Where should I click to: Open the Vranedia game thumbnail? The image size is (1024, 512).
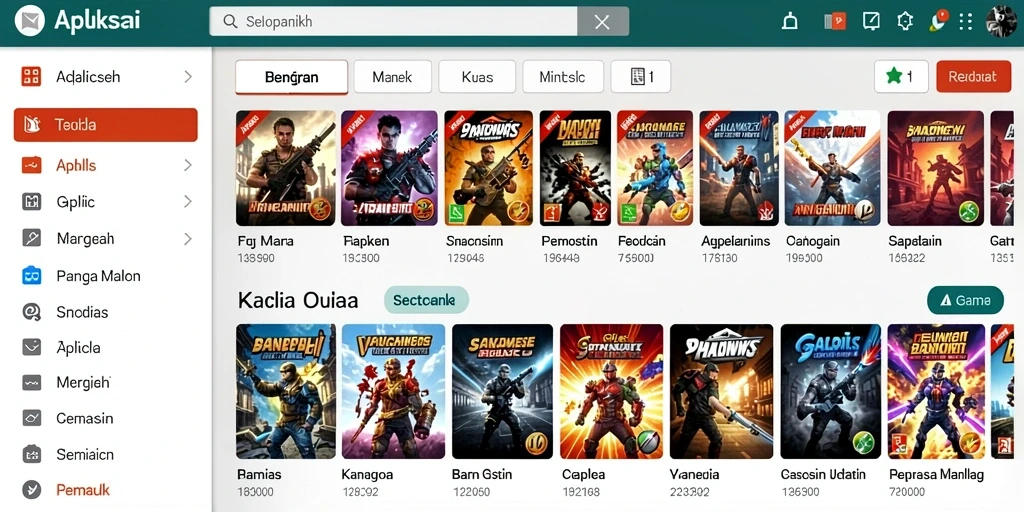(722, 391)
